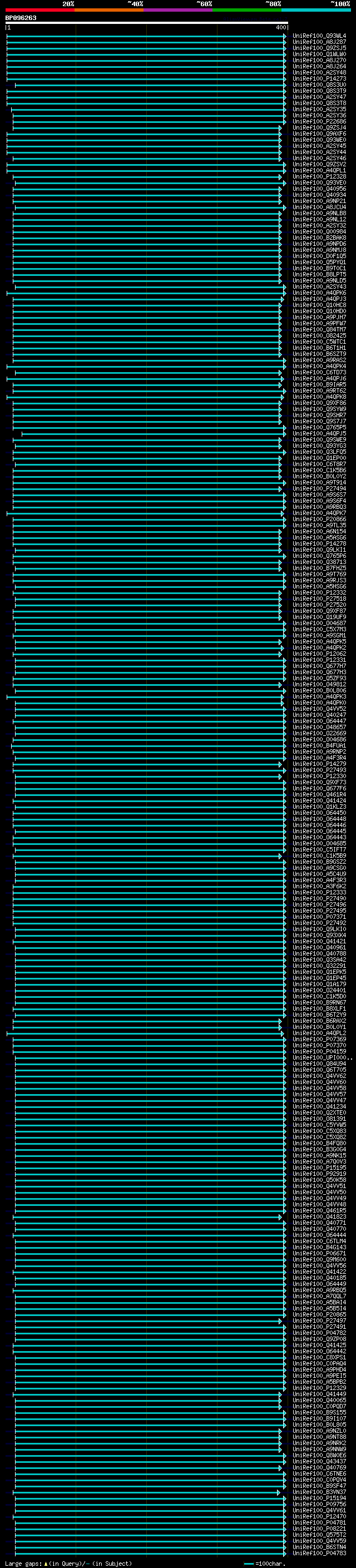Select hit label UniRef100_P14279
The height and width of the screenshot is (1568, 356).
(319, 764)
